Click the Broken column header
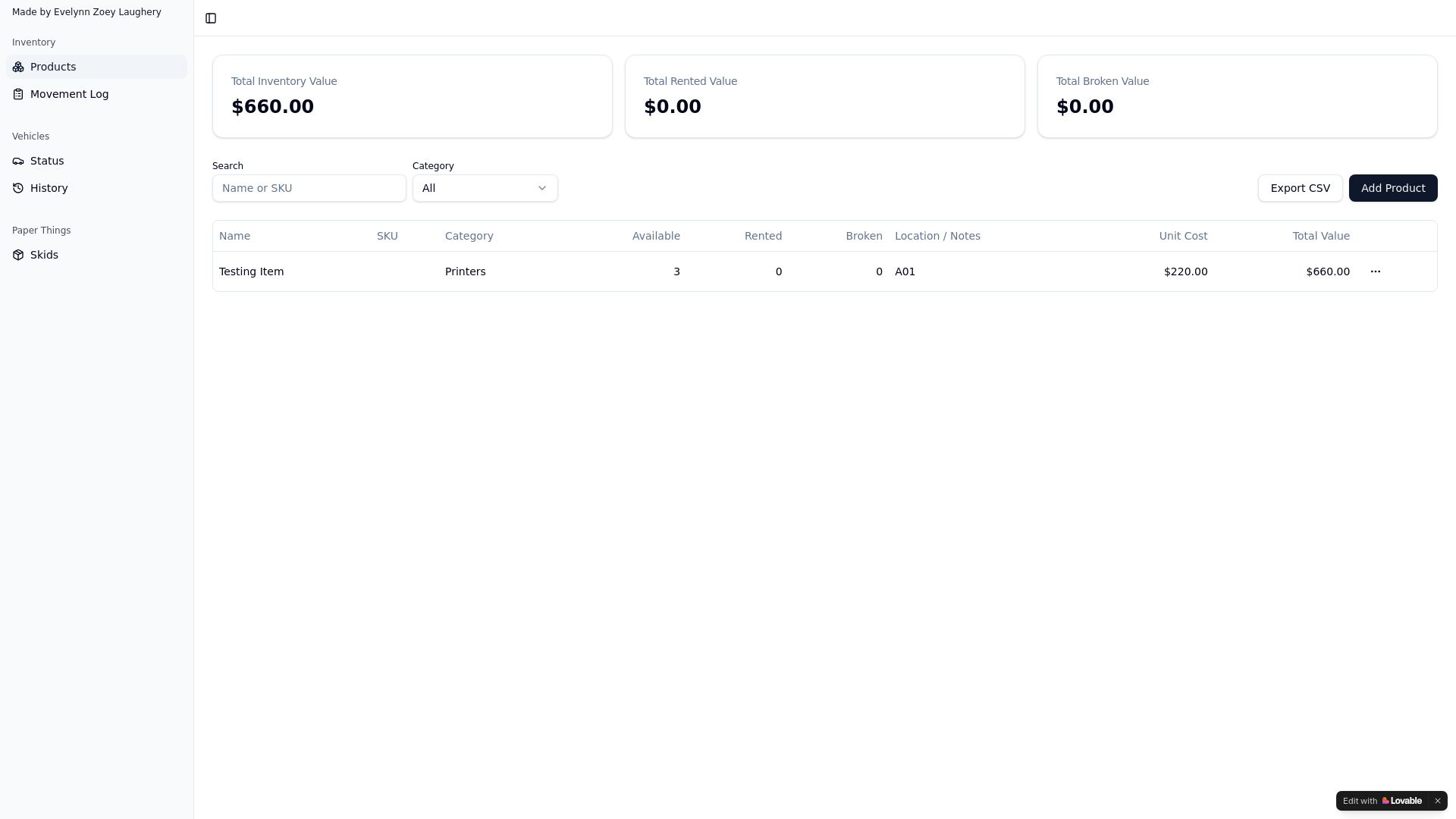The height and width of the screenshot is (819, 1456). pyautogui.click(x=864, y=236)
